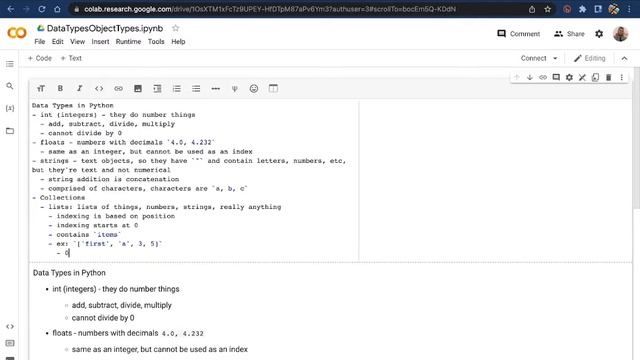Mirror cell in tab
Viewport: 640px width, 360px height.
pyautogui.click(x=596, y=77)
